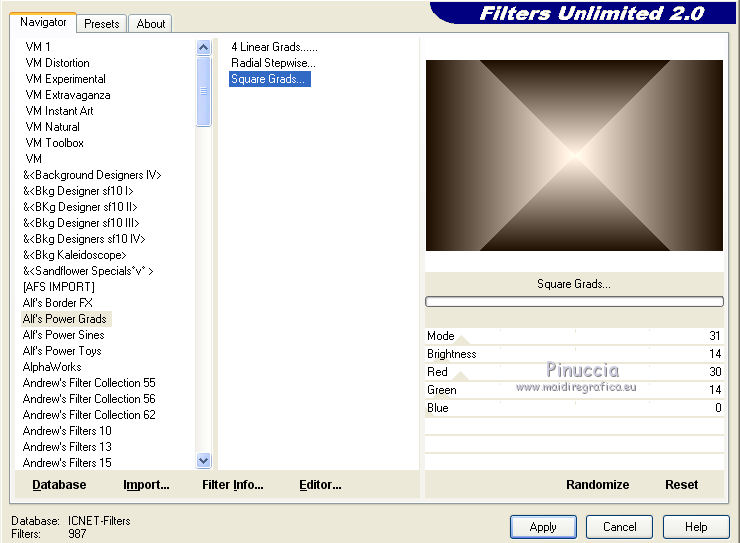Viewport: 740px width, 543px height.
Task: Adjust the Brightness slider
Action: point(574,354)
